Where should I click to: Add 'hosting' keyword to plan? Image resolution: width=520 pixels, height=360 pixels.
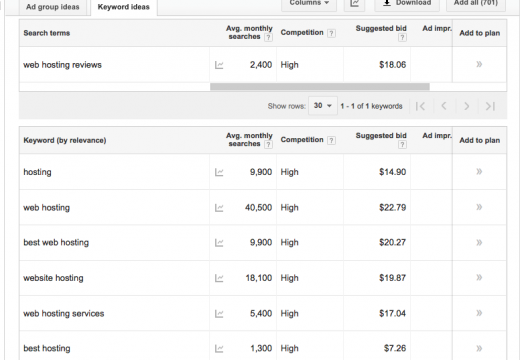479,172
